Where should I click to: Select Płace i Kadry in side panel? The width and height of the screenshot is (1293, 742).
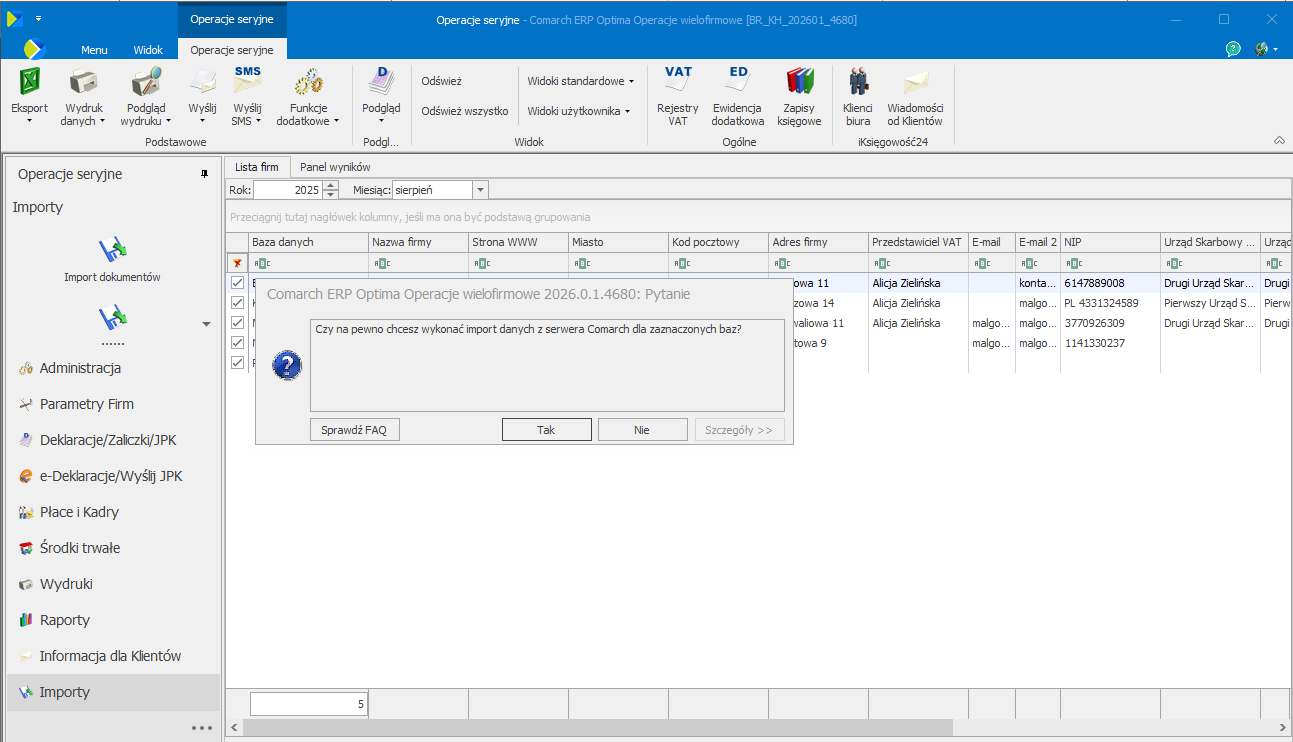[112, 512]
